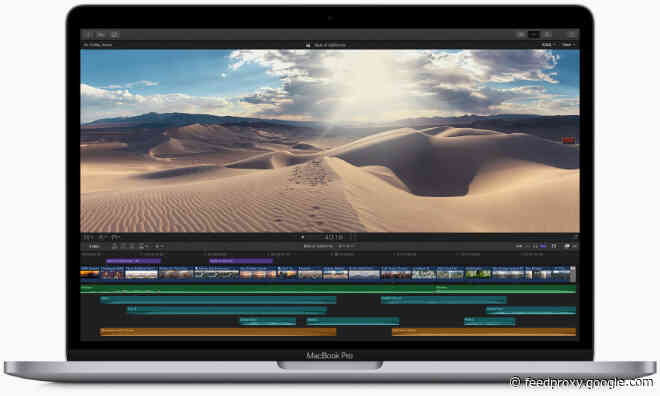Screen dimensions: 660x396
Task: Click the Overwrite clip edit icon
Action: 142,246
